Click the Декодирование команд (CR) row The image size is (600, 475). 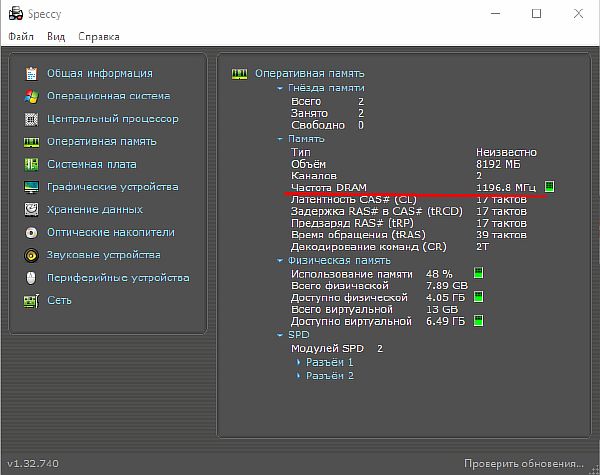[390, 247]
